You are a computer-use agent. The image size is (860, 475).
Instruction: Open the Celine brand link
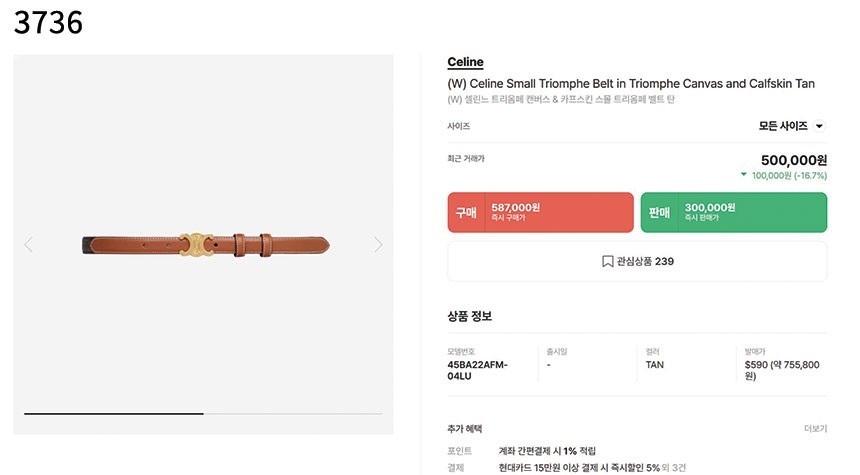click(465, 62)
